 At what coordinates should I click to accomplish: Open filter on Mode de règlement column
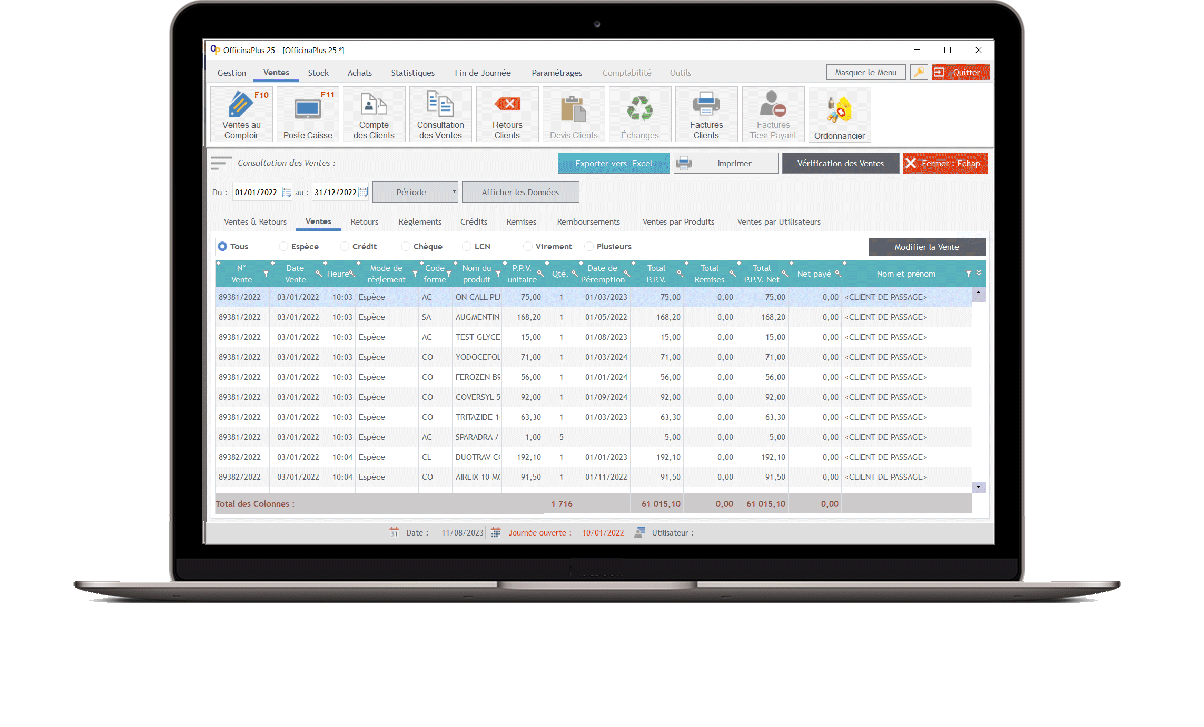[x=414, y=273]
